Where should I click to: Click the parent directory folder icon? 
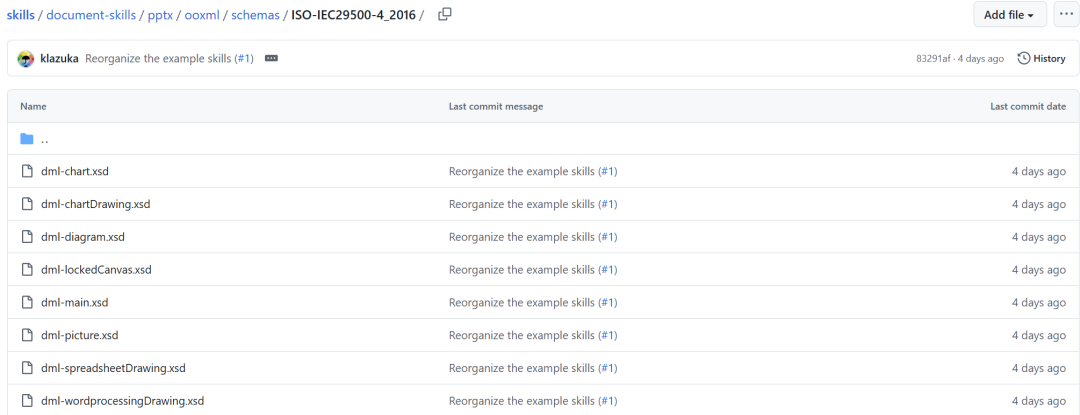point(27,139)
